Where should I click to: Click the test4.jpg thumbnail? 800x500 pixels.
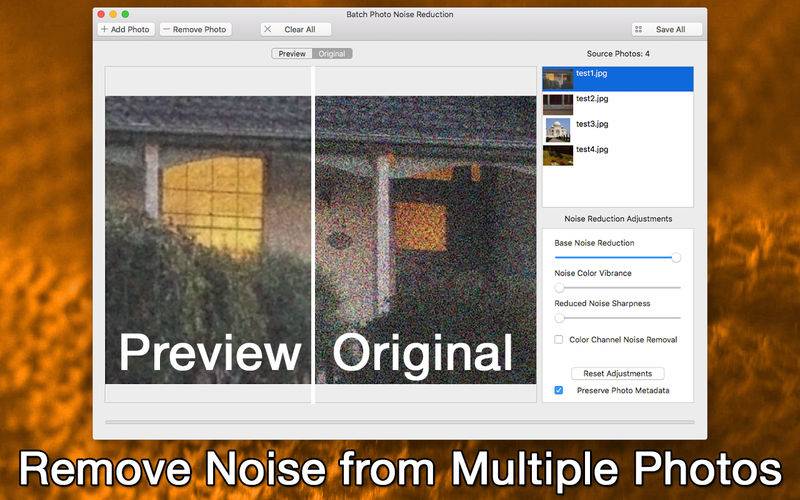(x=558, y=155)
